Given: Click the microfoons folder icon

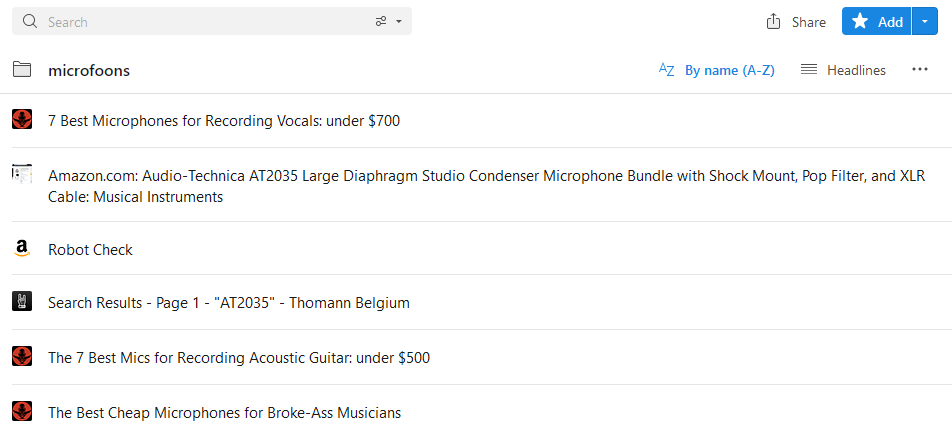Looking at the screenshot, I should click(22, 70).
